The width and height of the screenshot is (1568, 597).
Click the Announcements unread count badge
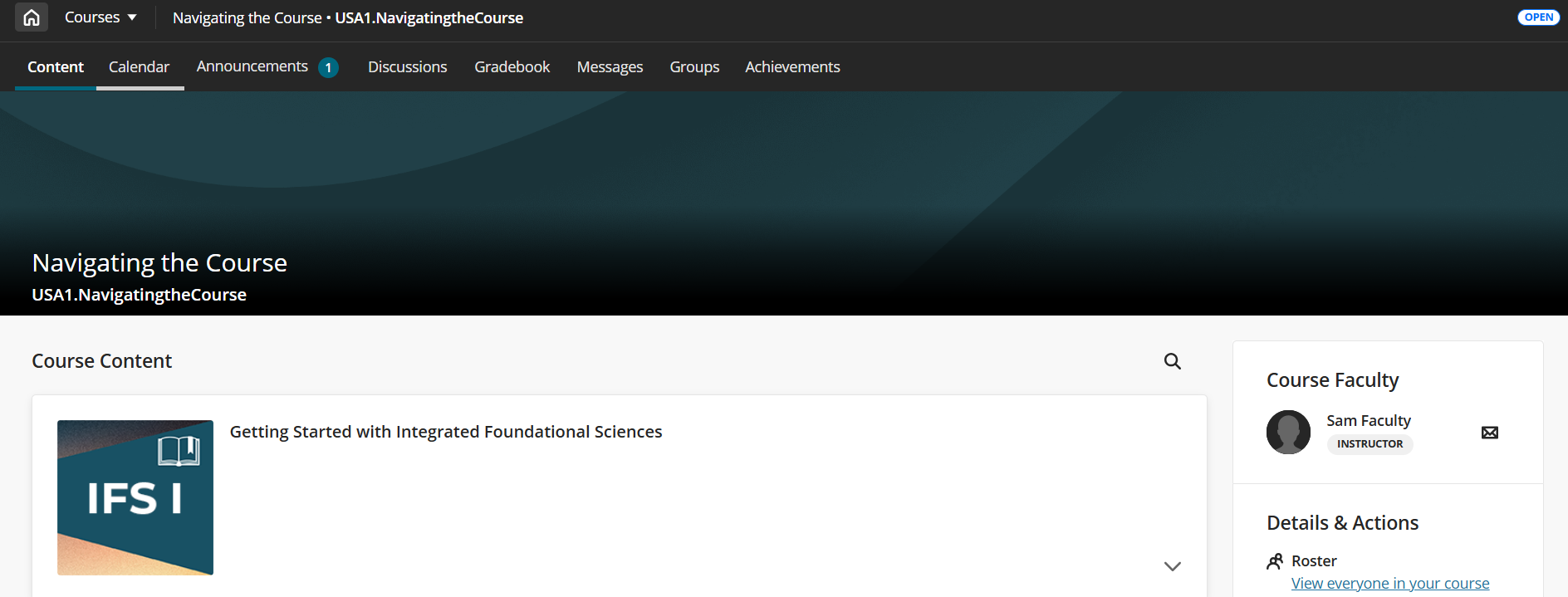pos(329,68)
